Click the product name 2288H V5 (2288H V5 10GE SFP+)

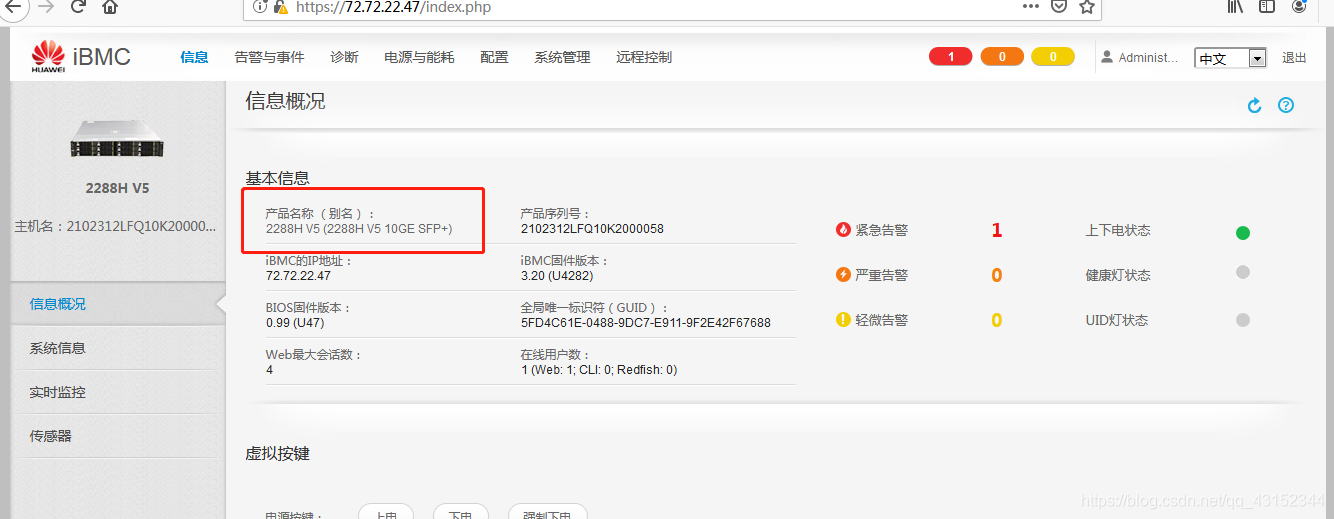click(x=359, y=229)
